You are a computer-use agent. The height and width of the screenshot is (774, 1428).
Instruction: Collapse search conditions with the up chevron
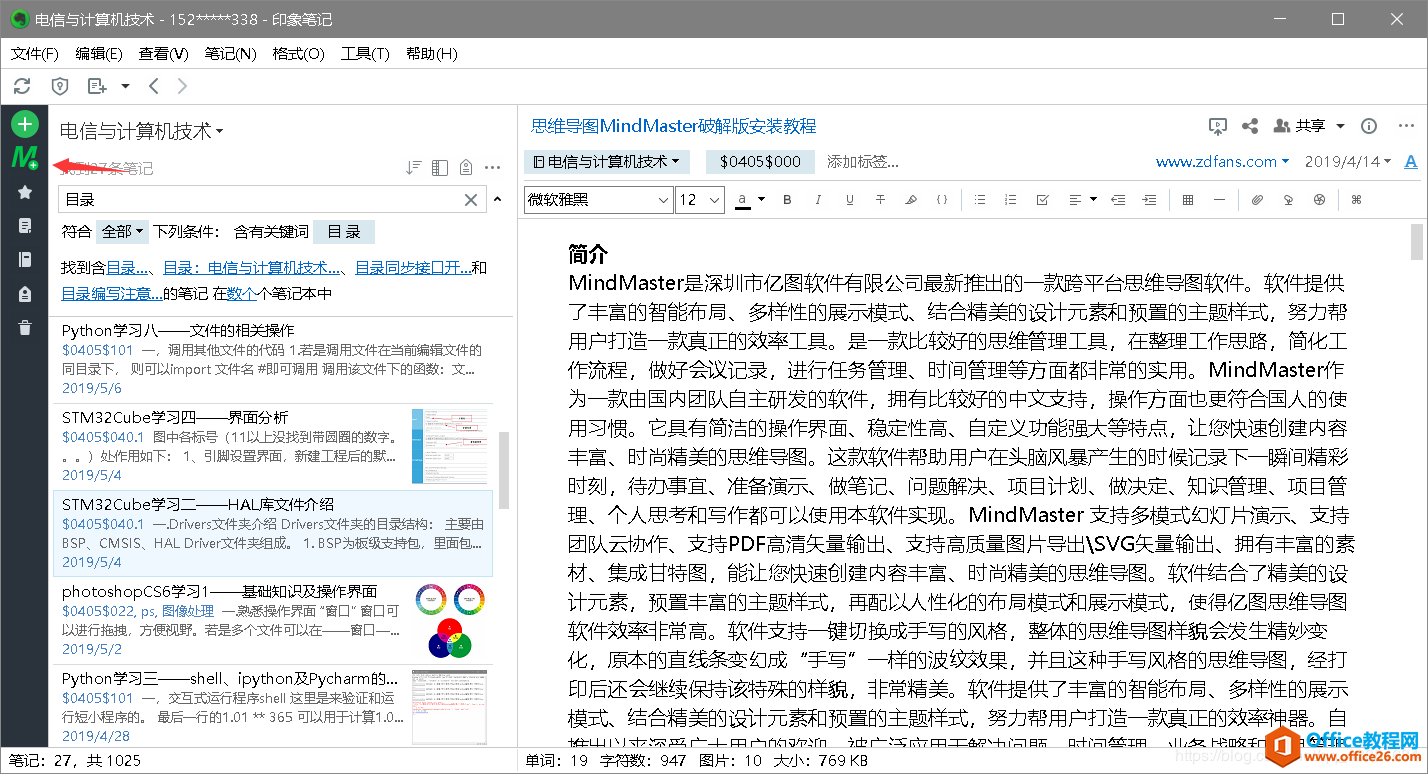click(x=497, y=199)
